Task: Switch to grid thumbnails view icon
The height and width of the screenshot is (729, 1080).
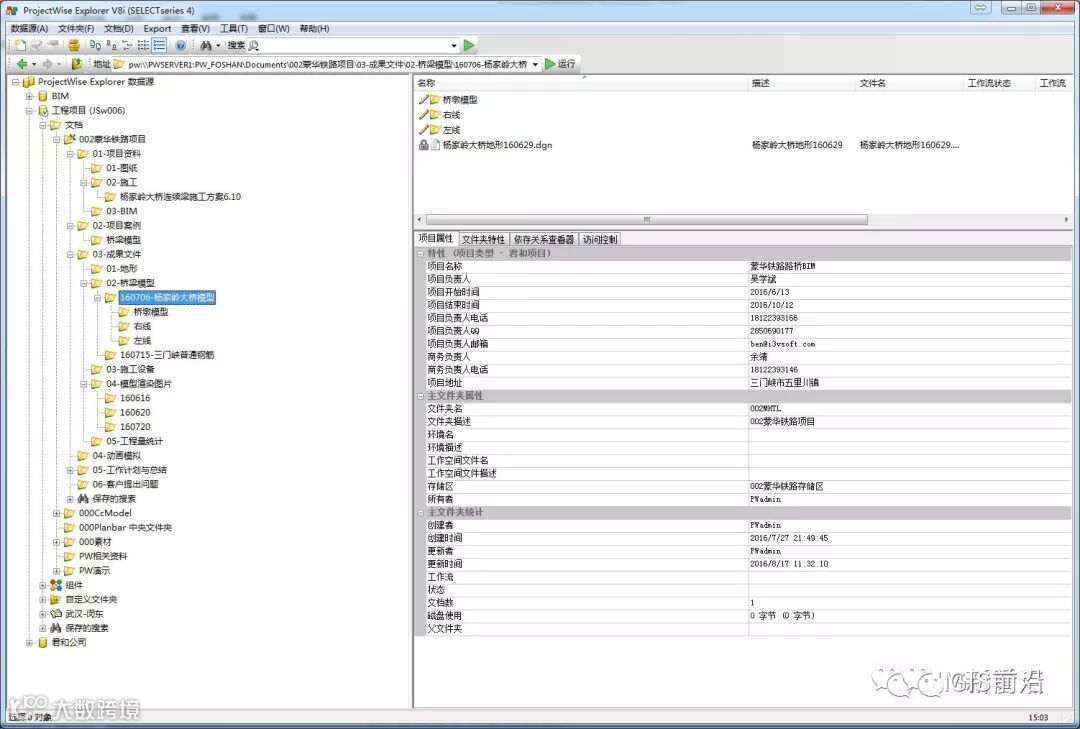Action: [x=143, y=45]
